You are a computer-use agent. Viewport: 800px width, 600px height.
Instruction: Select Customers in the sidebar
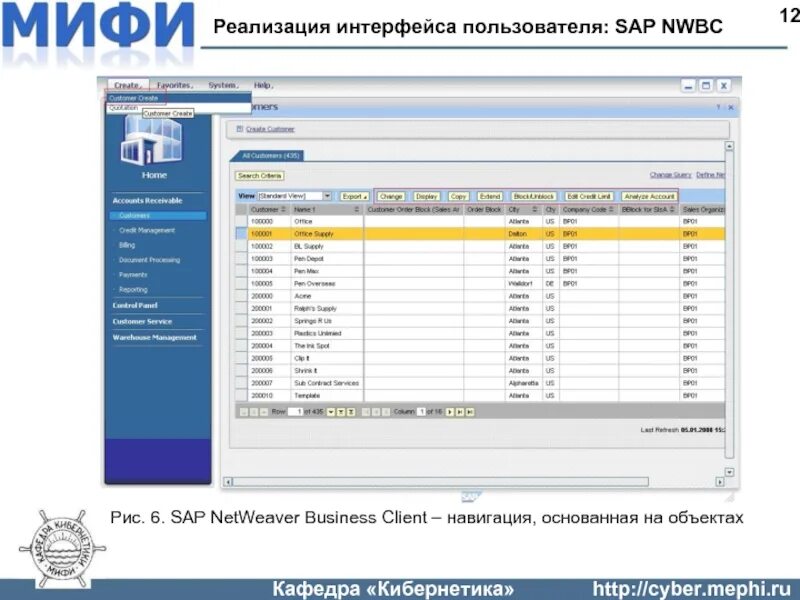[x=158, y=216]
